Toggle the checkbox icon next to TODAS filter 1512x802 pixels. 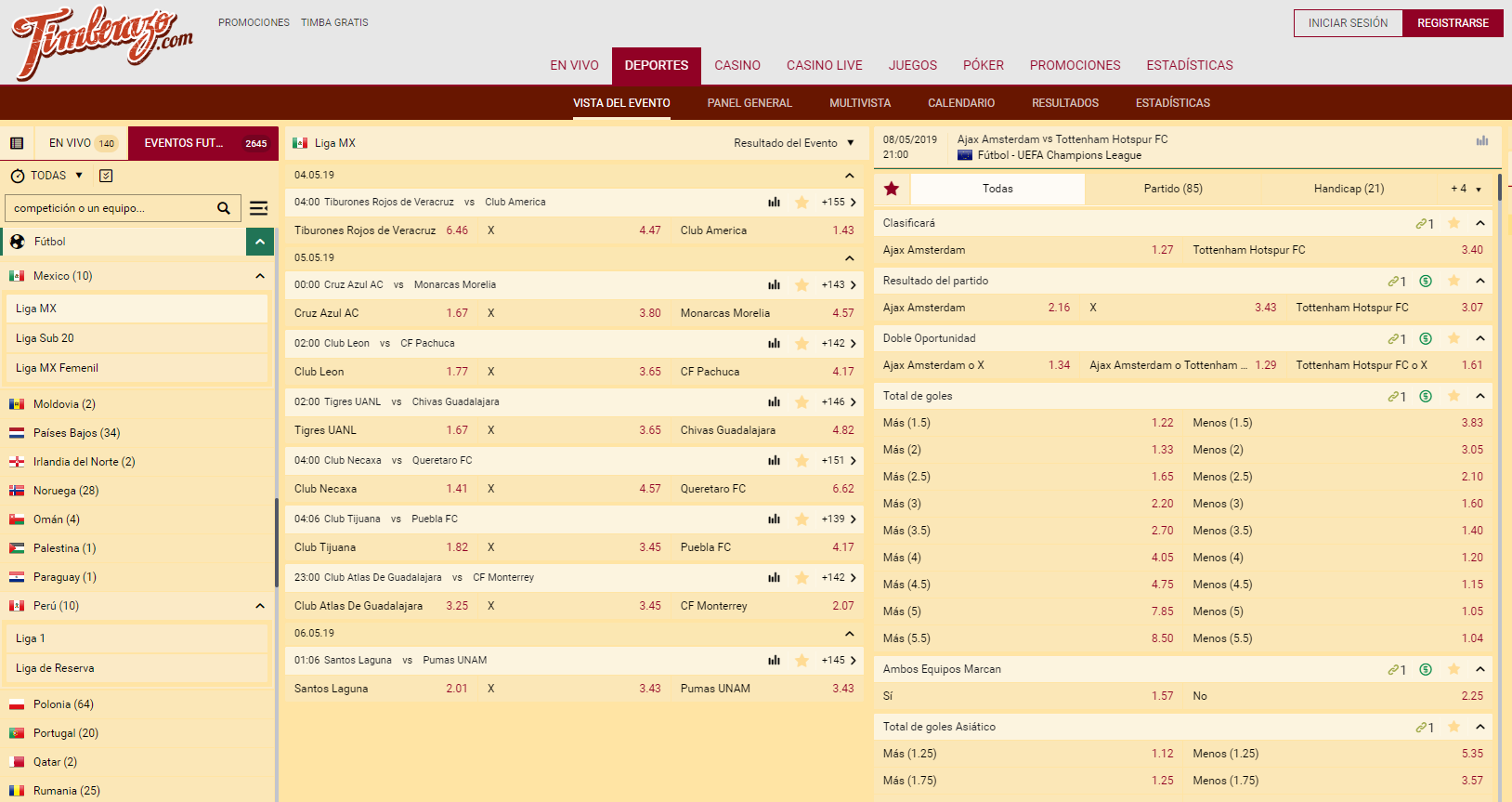point(106,176)
